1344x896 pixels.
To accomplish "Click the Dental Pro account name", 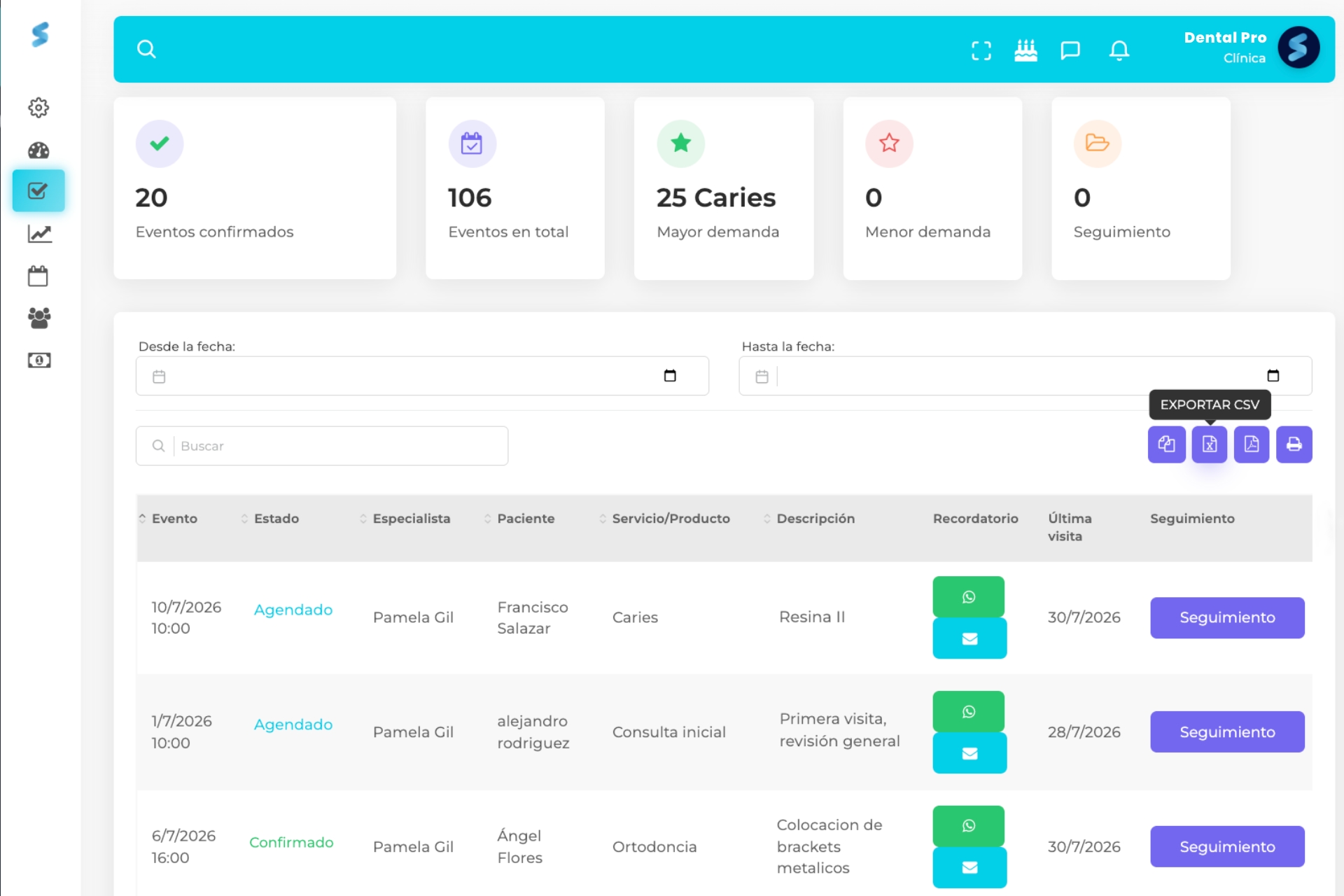I will [1225, 38].
